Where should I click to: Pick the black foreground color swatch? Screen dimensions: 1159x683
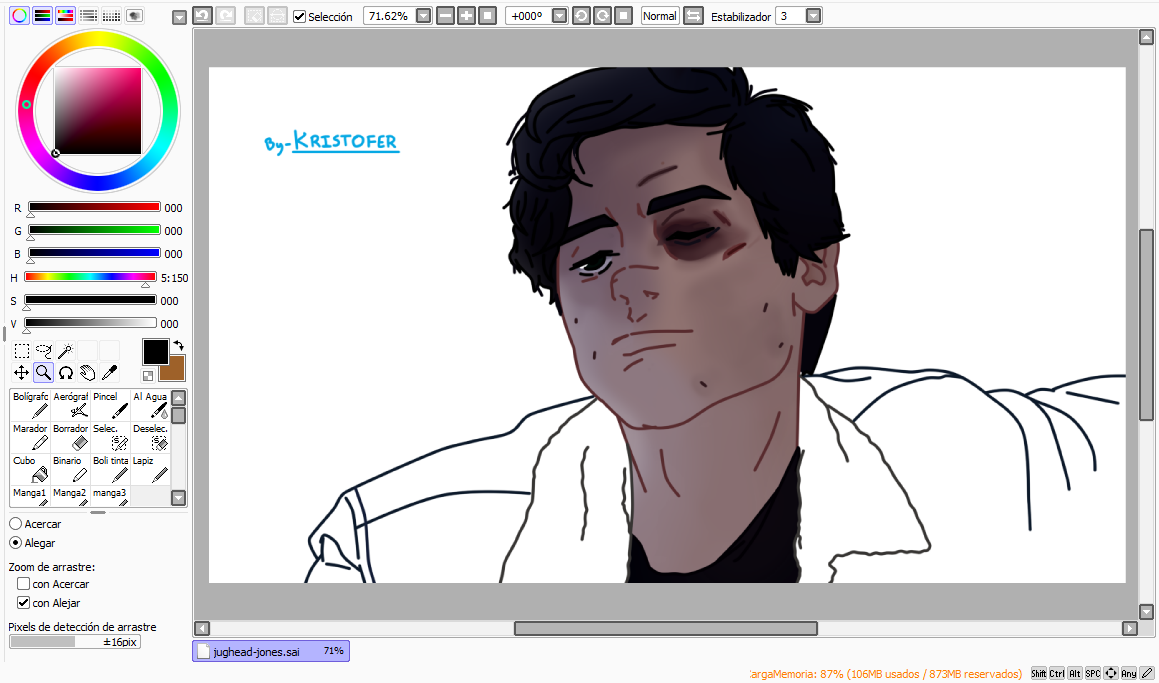tap(155, 352)
